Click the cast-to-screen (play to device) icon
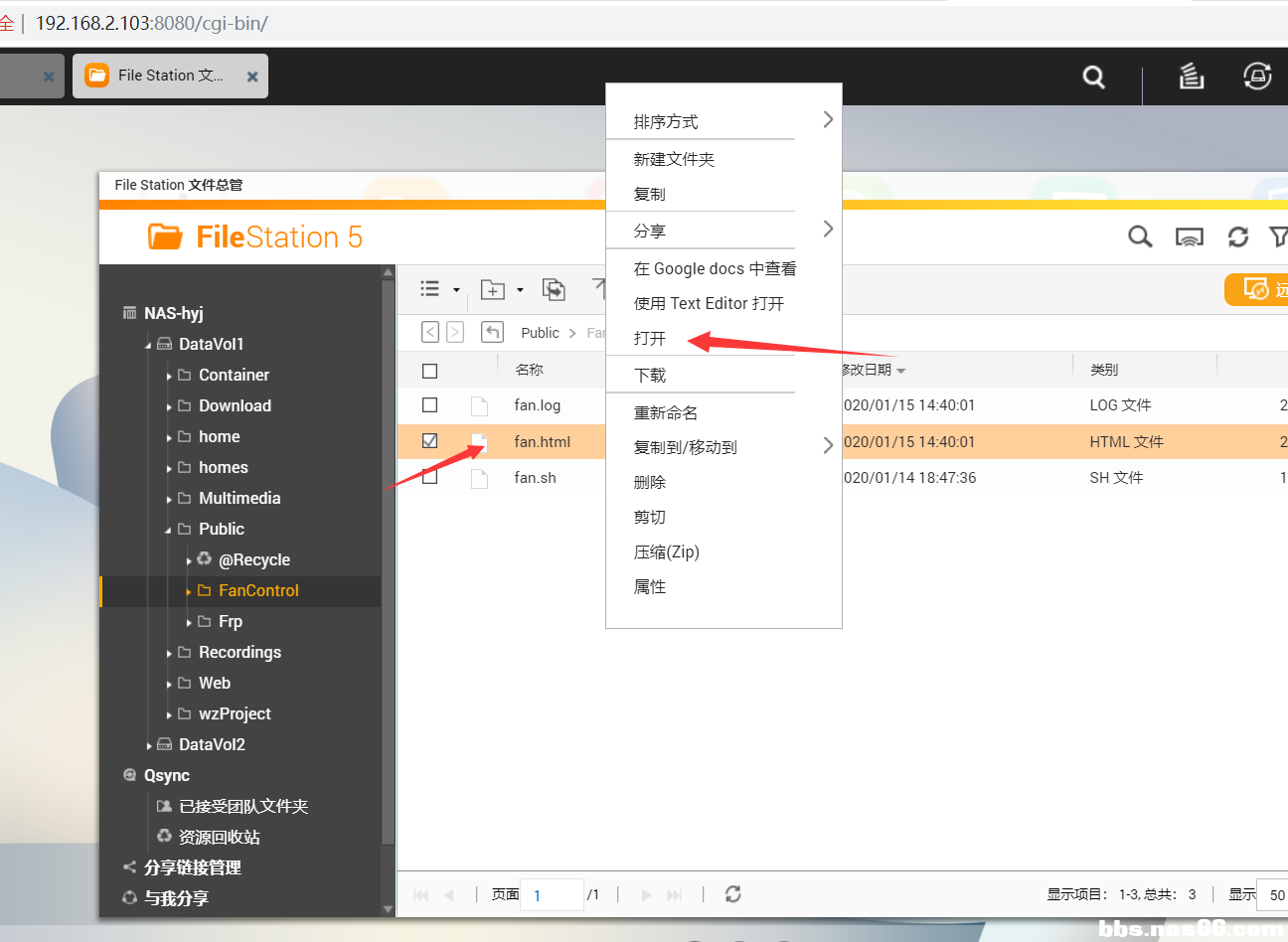 [1190, 236]
